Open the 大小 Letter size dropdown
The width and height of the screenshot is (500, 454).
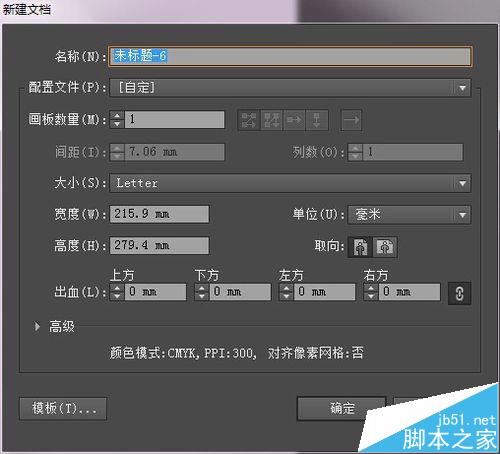pos(290,183)
